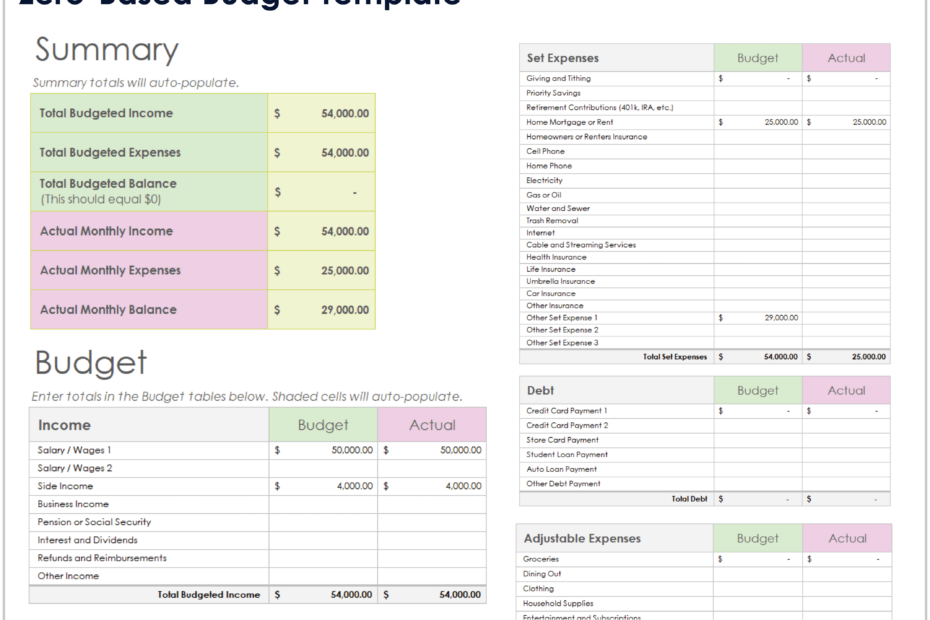Screen dimensions: 930x620
Task: Select the Home Mortgage actual amount 25,000.00
Action: (x=870, y=122)
